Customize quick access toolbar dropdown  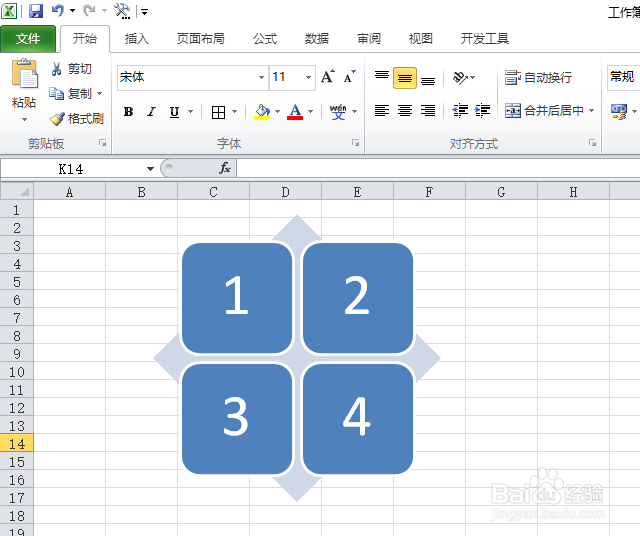(x=144, y=11)
